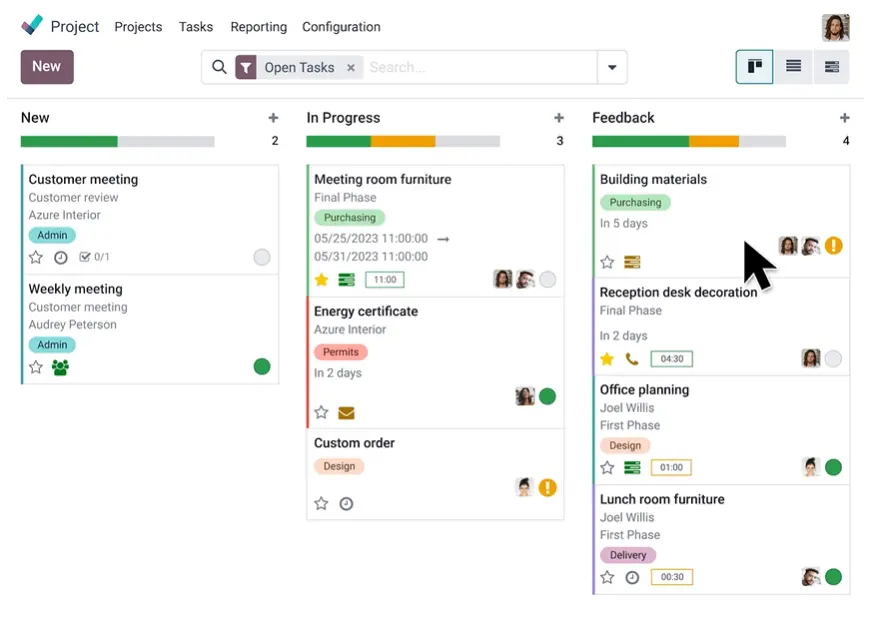This screenshot has width=871, height=625.
Task: Open the user avatar in the top corner
Action: (835, 27)
